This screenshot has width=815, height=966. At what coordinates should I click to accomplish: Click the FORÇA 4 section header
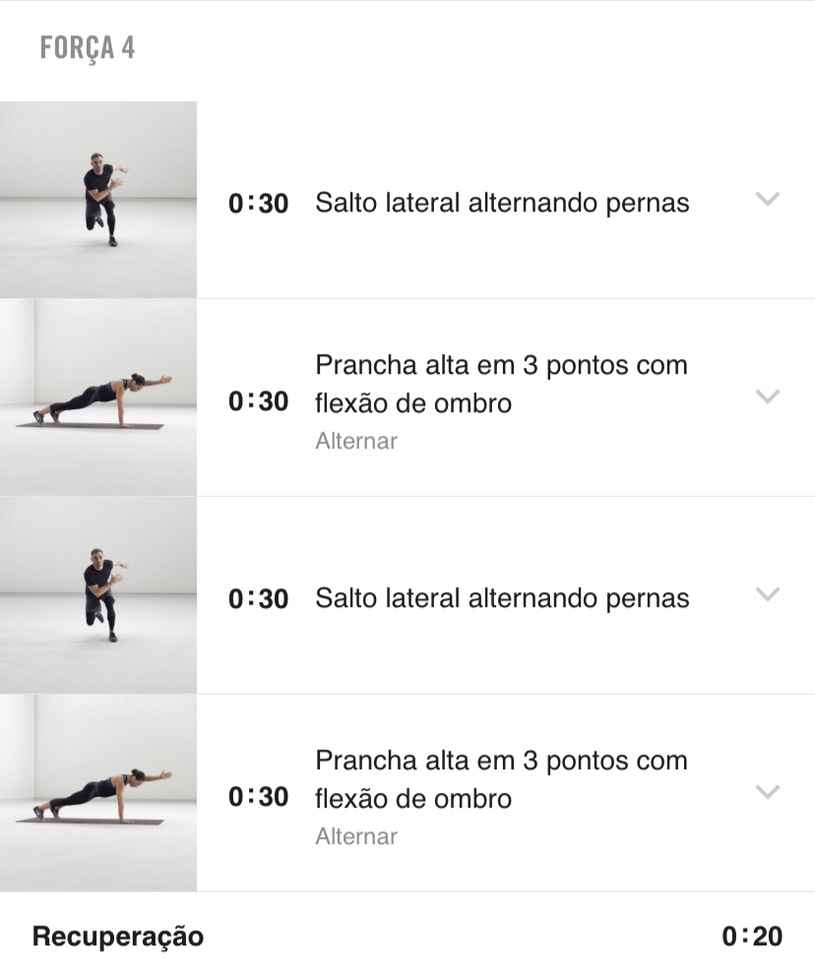click(87, 48)
